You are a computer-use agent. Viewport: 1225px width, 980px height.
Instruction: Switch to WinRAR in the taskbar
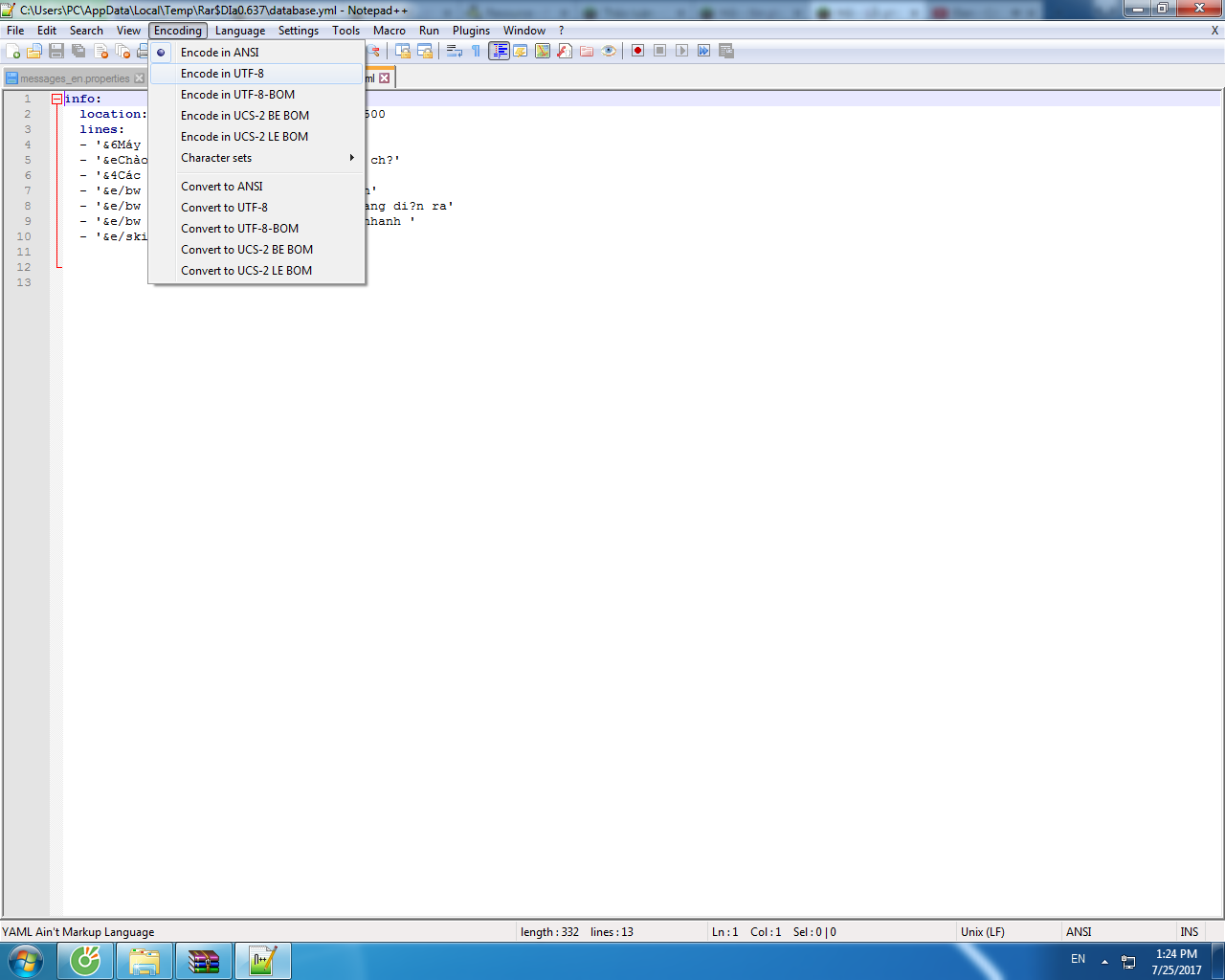(204, 961)
